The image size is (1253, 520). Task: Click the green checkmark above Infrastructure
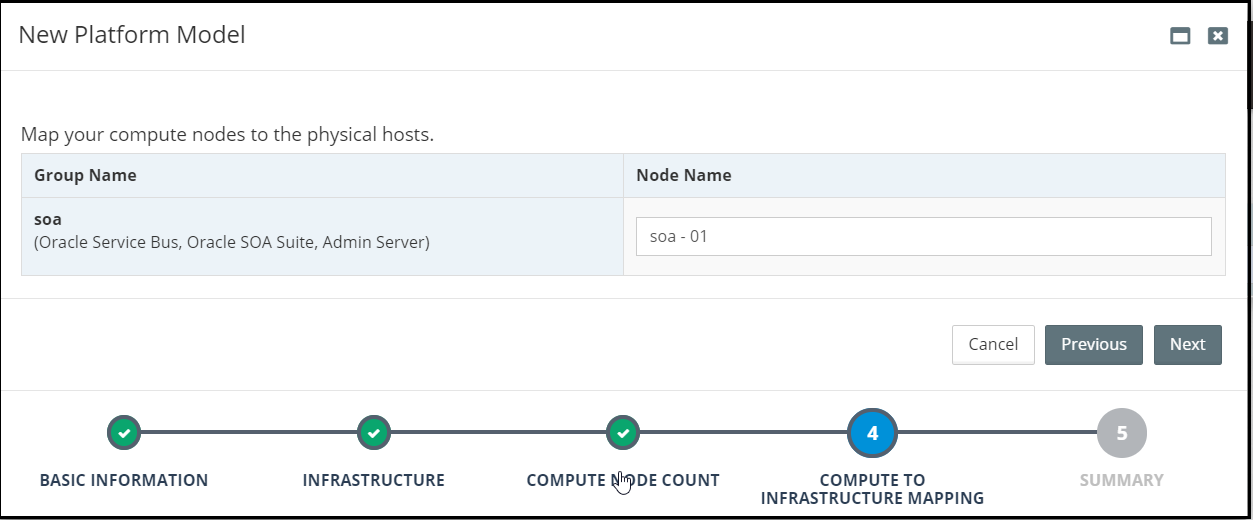[373, 433]
